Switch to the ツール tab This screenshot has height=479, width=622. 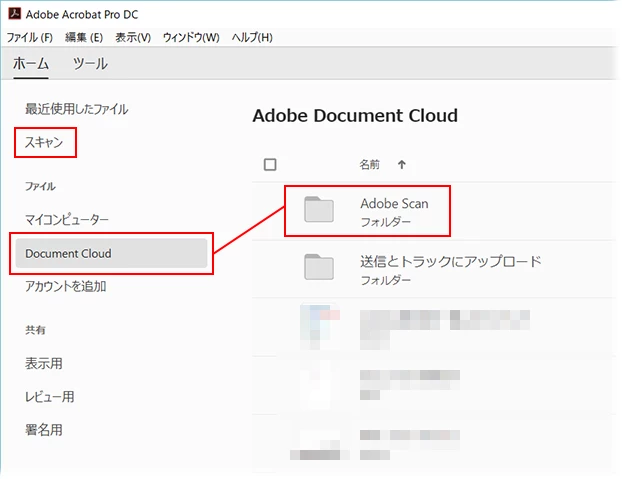[90, 63]
